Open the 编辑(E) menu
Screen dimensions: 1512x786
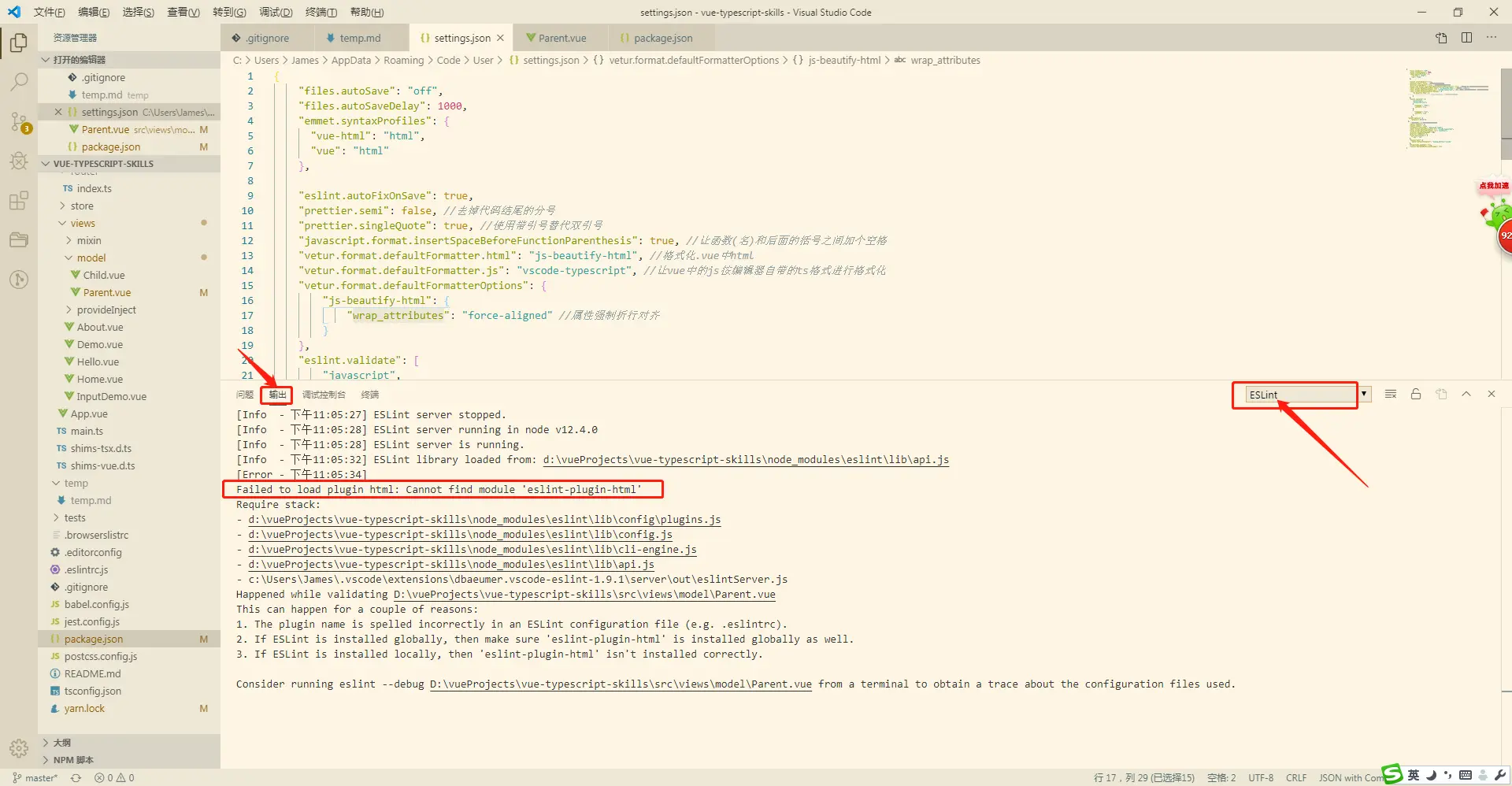(94, 12)
